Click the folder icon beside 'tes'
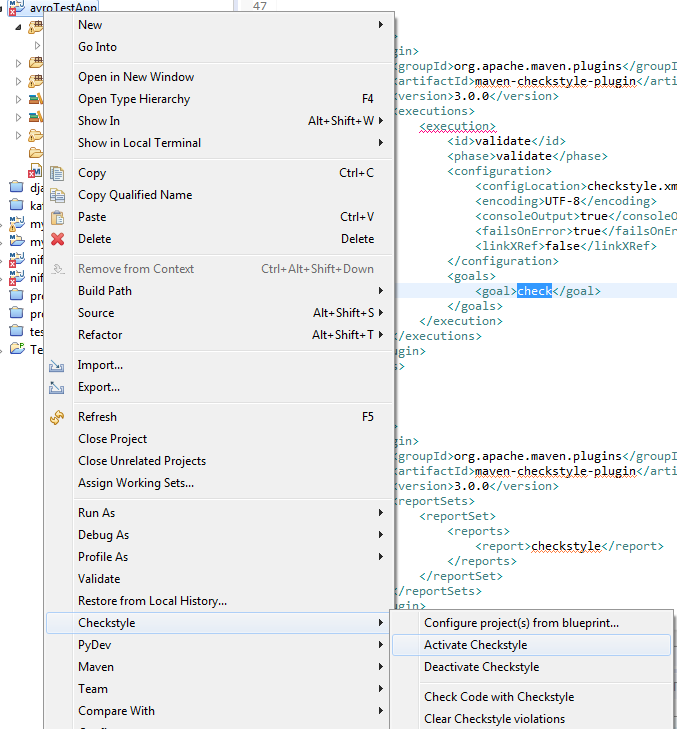The image size is (677, 729). point(17,331)
